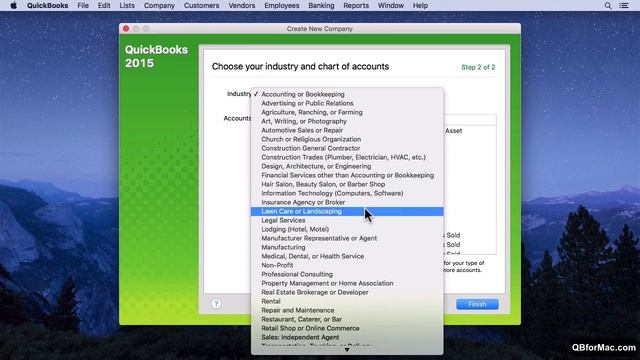
Task: Choose Construction Trades (Plumber, Electrician, HVAC)
Action: [347, 157]
